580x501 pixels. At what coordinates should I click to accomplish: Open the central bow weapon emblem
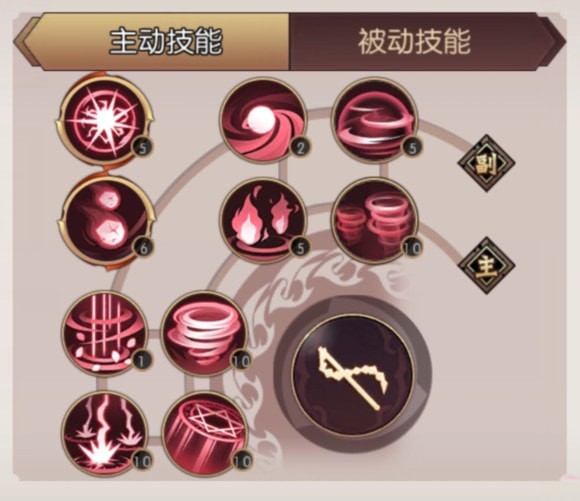(x=353, y=376)
